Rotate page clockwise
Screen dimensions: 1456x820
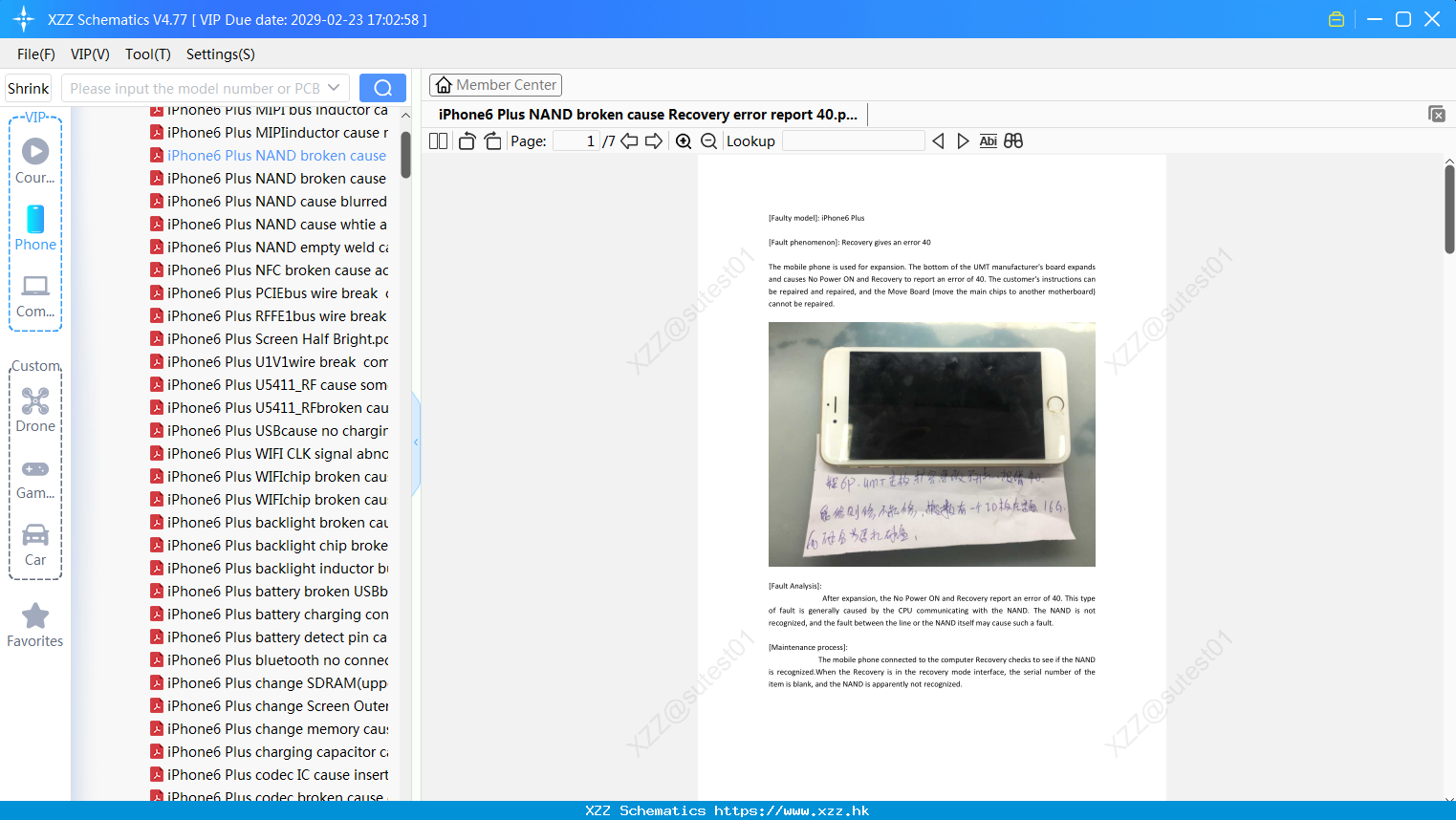[x=492, y=141]
